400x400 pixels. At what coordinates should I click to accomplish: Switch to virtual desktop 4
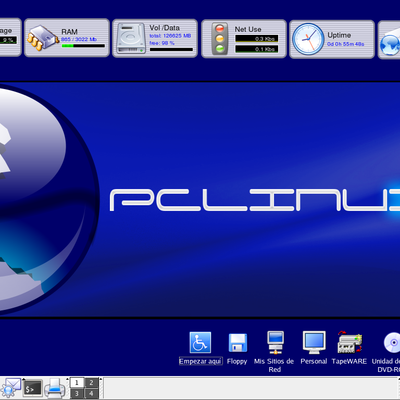pyautogui.click(x=91, y=393)
